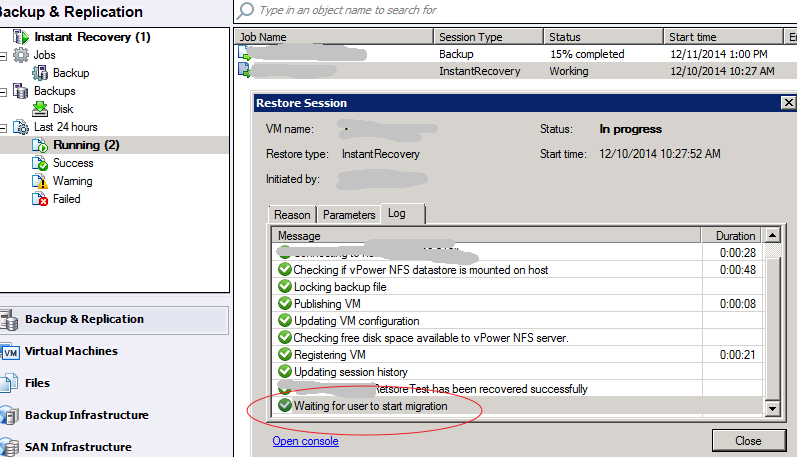797x457 pixels.
Task: Open the Virtual Machines view icon
Action: [x=11, y=352]
